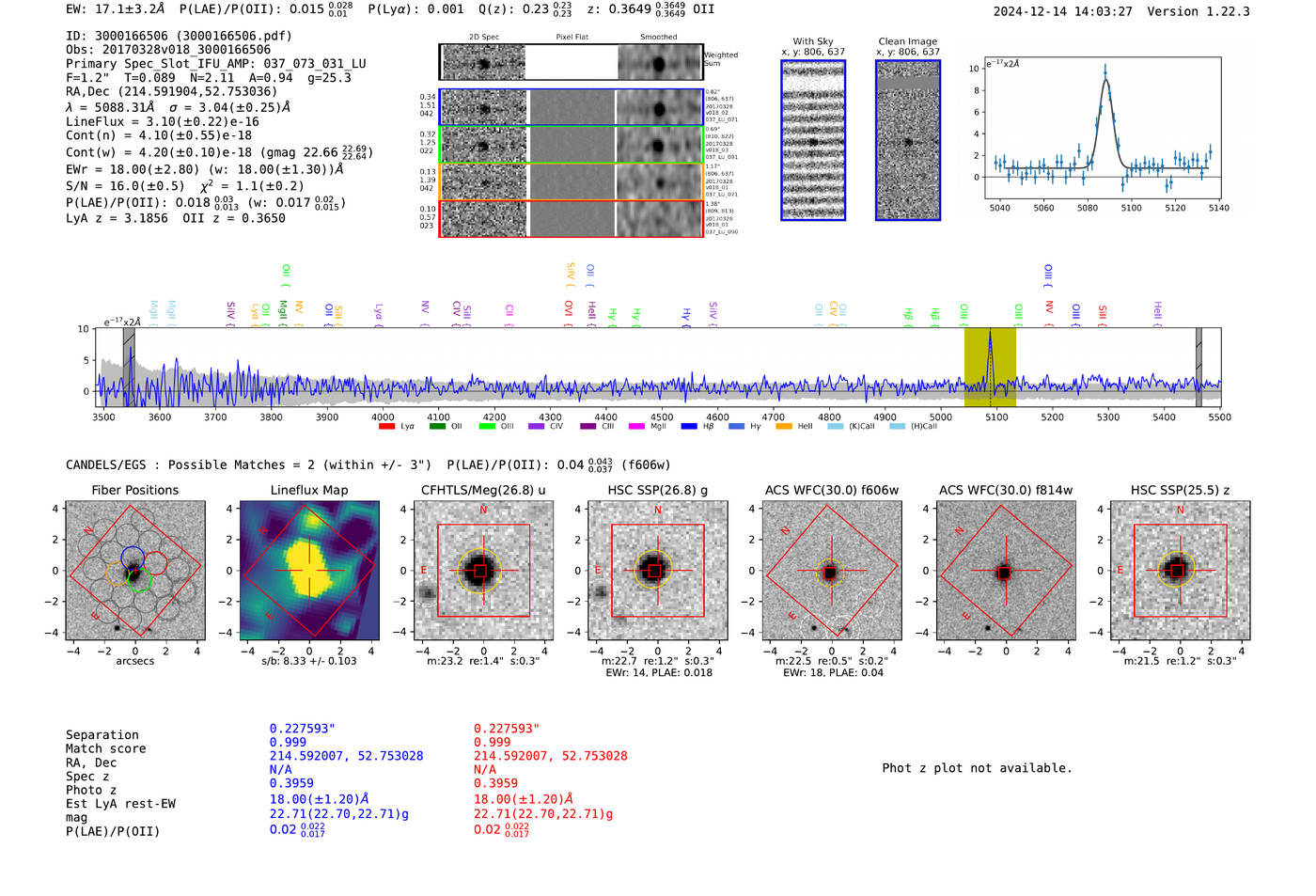Viewport: 1316px width, 896px height.
Task: Click the (K)CaII legend swatch
Action: click(x=836, y=427)
